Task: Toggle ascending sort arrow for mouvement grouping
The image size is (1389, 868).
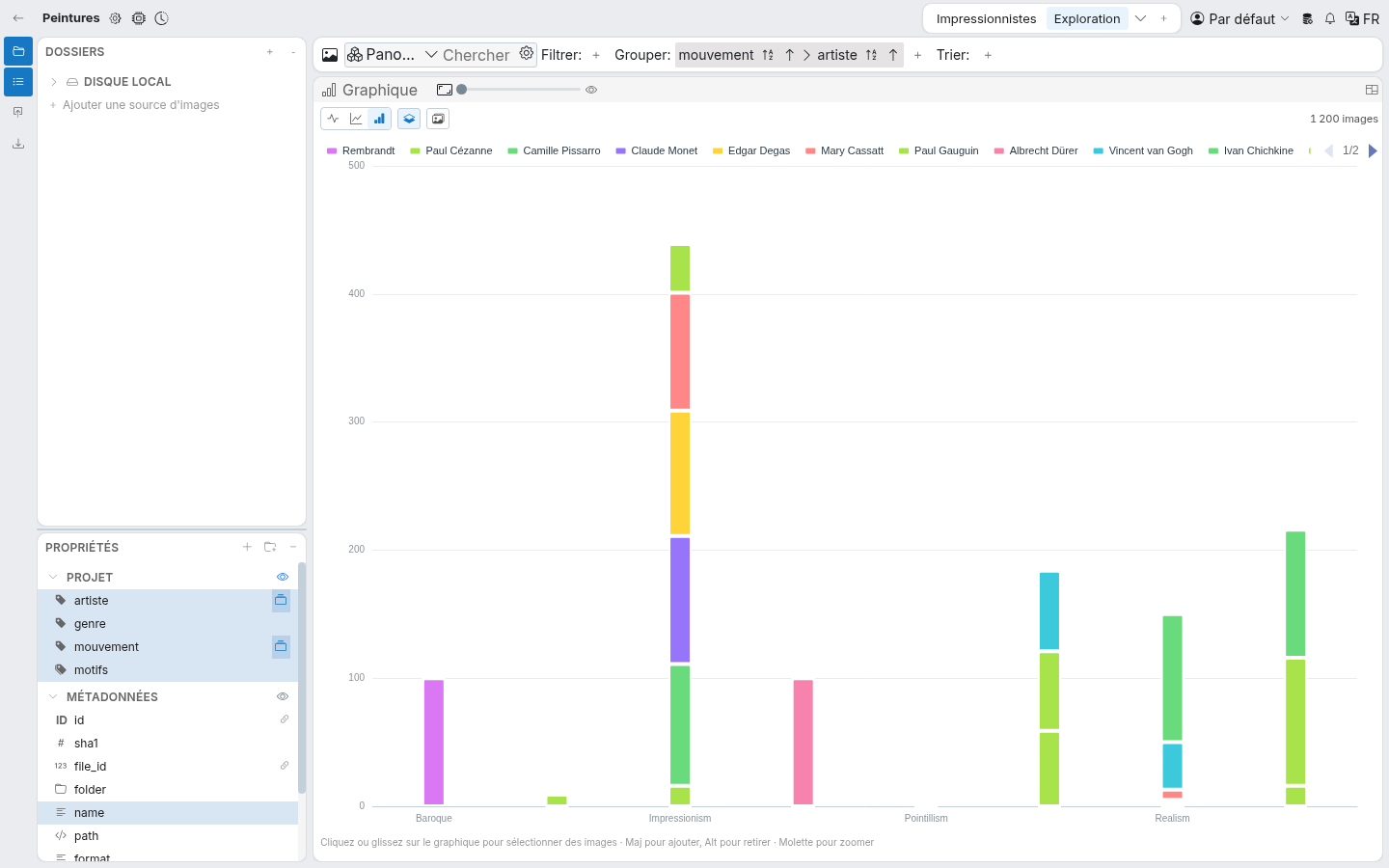Action: [x=789, y=55]
